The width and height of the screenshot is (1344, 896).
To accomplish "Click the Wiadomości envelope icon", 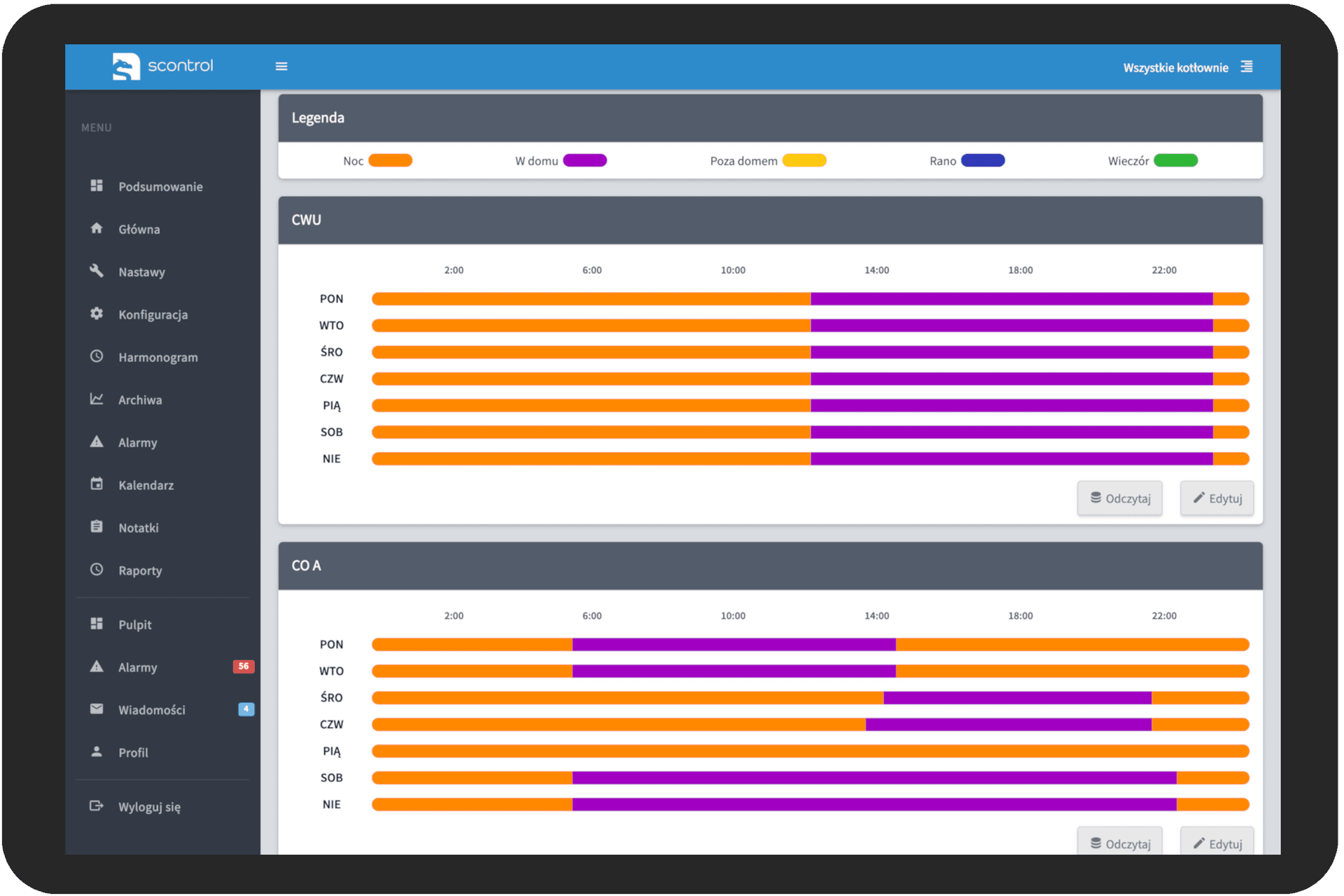I will 97,709.
